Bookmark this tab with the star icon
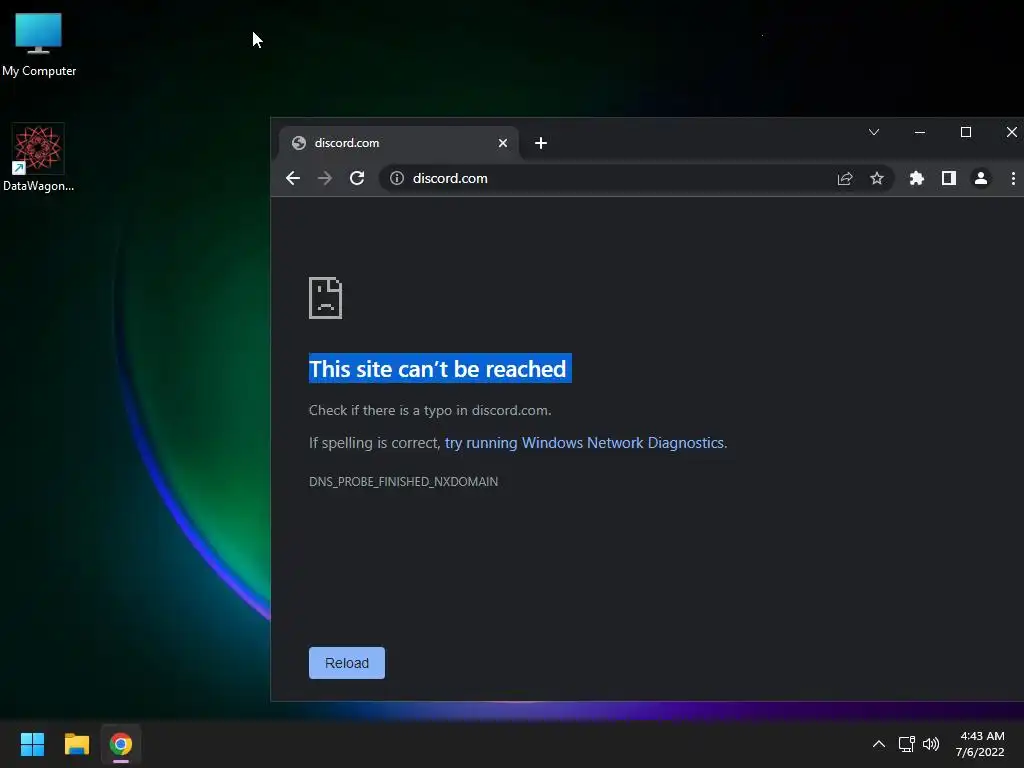The height and width of the screenshot is (768, 1024). click(x=877, y=178)
